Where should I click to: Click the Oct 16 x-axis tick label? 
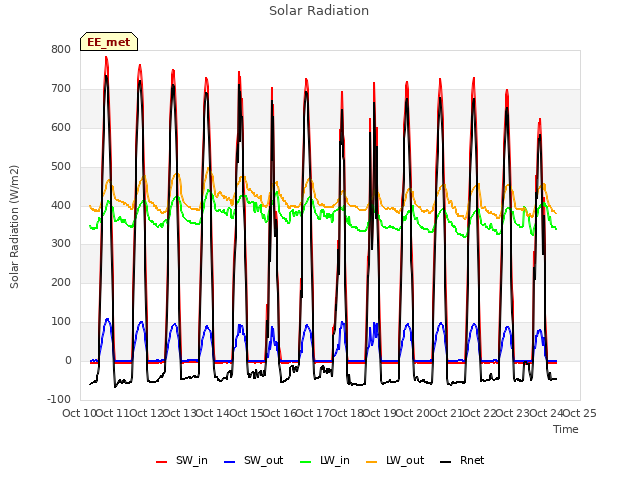tap(280, 413)
